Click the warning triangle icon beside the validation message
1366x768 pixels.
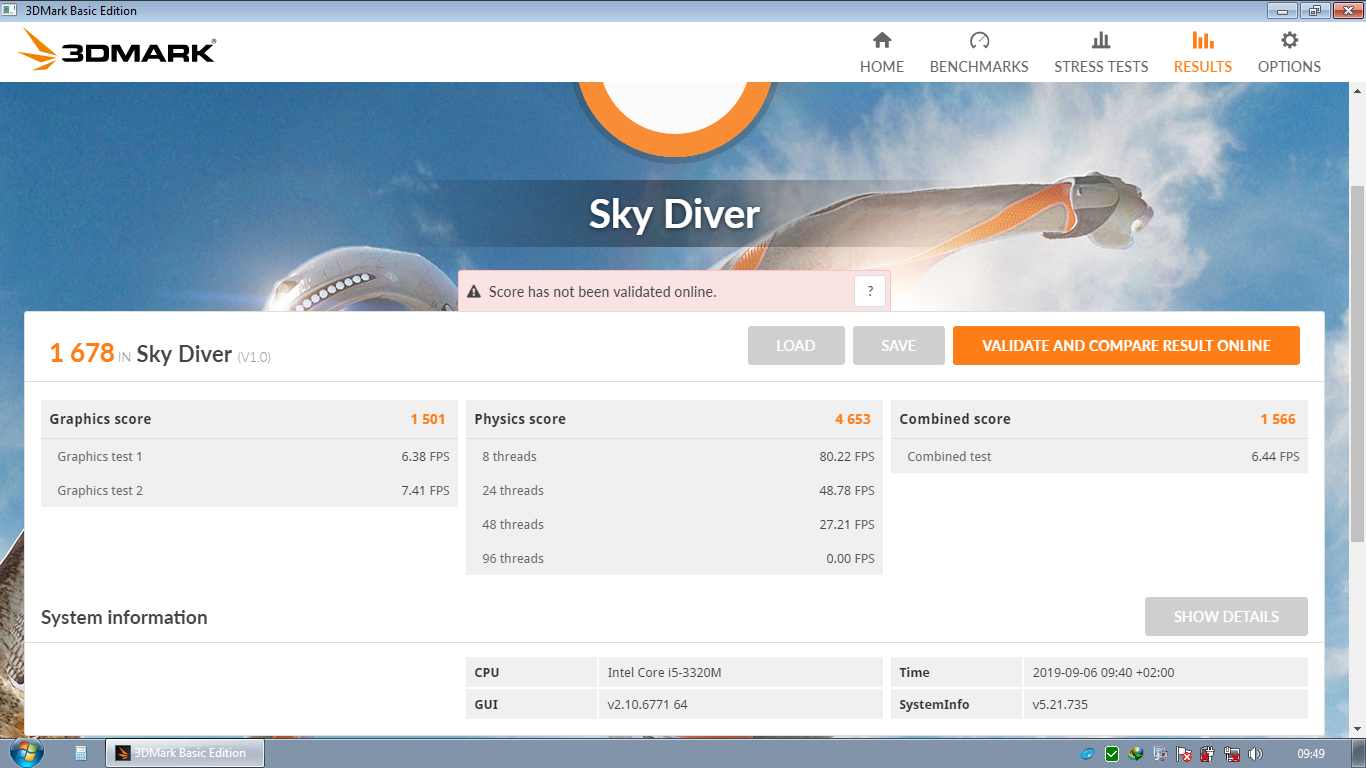click(474, 292)
